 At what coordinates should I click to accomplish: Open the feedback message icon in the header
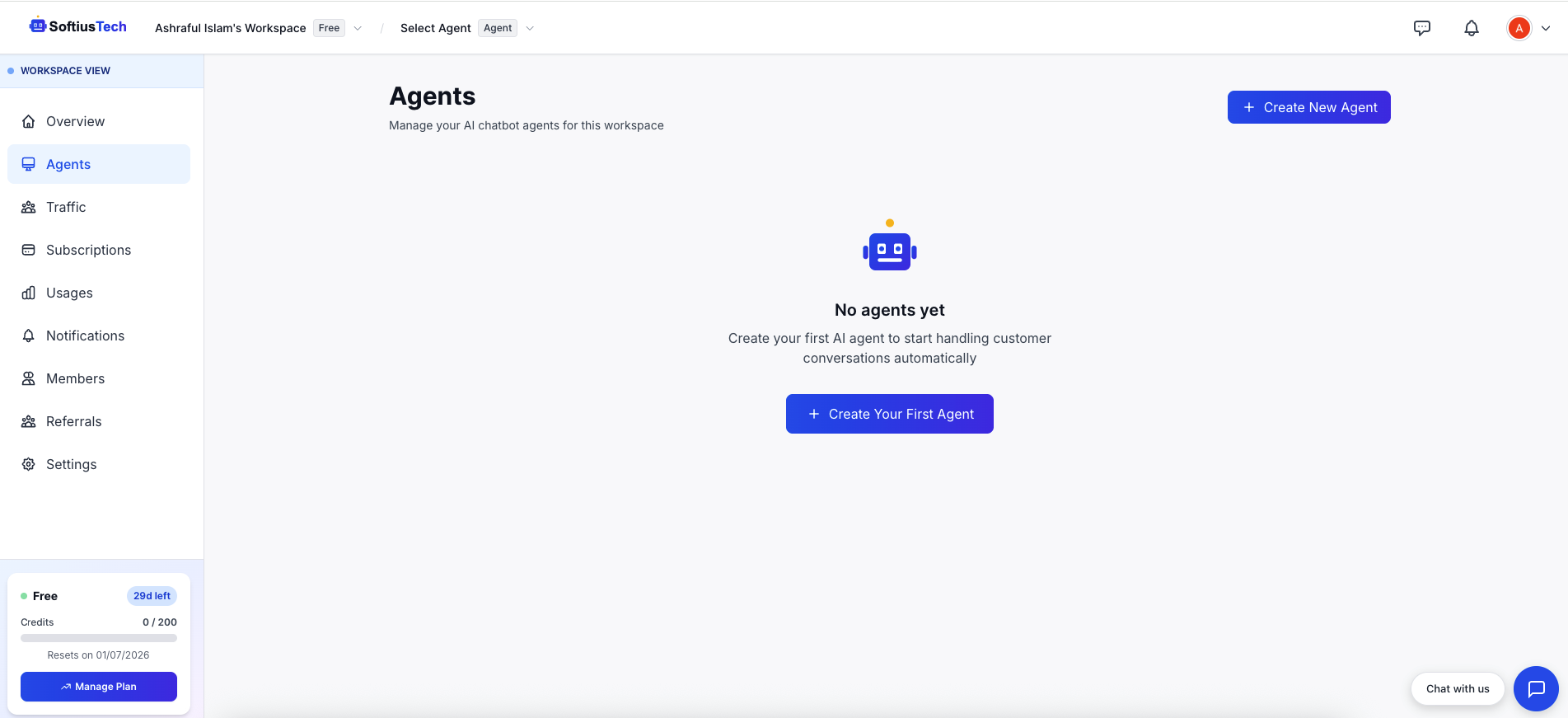(1422, 27)
